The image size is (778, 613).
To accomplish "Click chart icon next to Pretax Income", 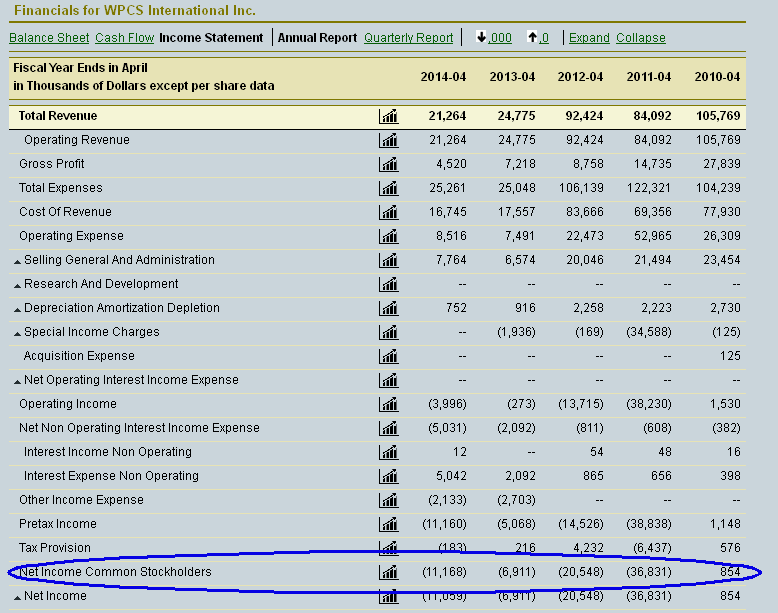I will (389, 524).
